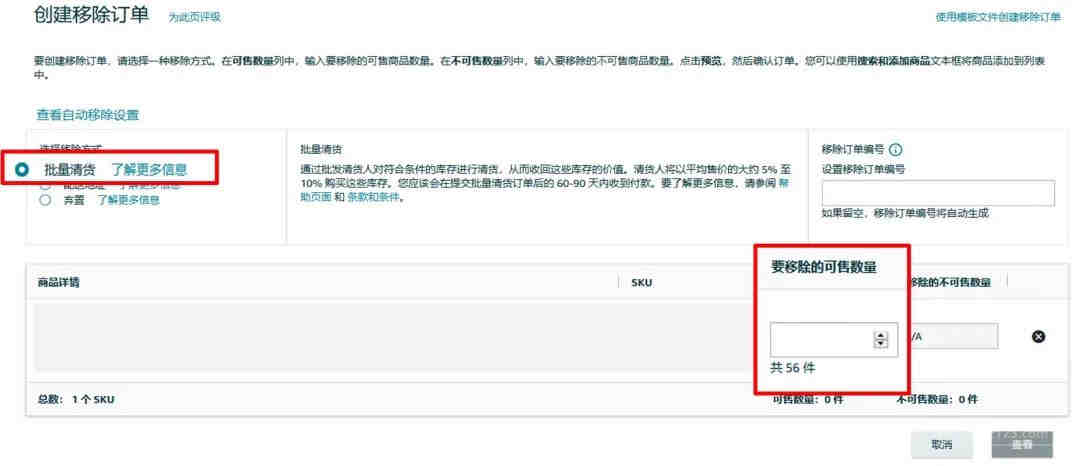Image resolution: width=1080 pixels, height=466 pixels.
Task: Select the partially hidden middle removal-method radio
Action: point(45,186)
